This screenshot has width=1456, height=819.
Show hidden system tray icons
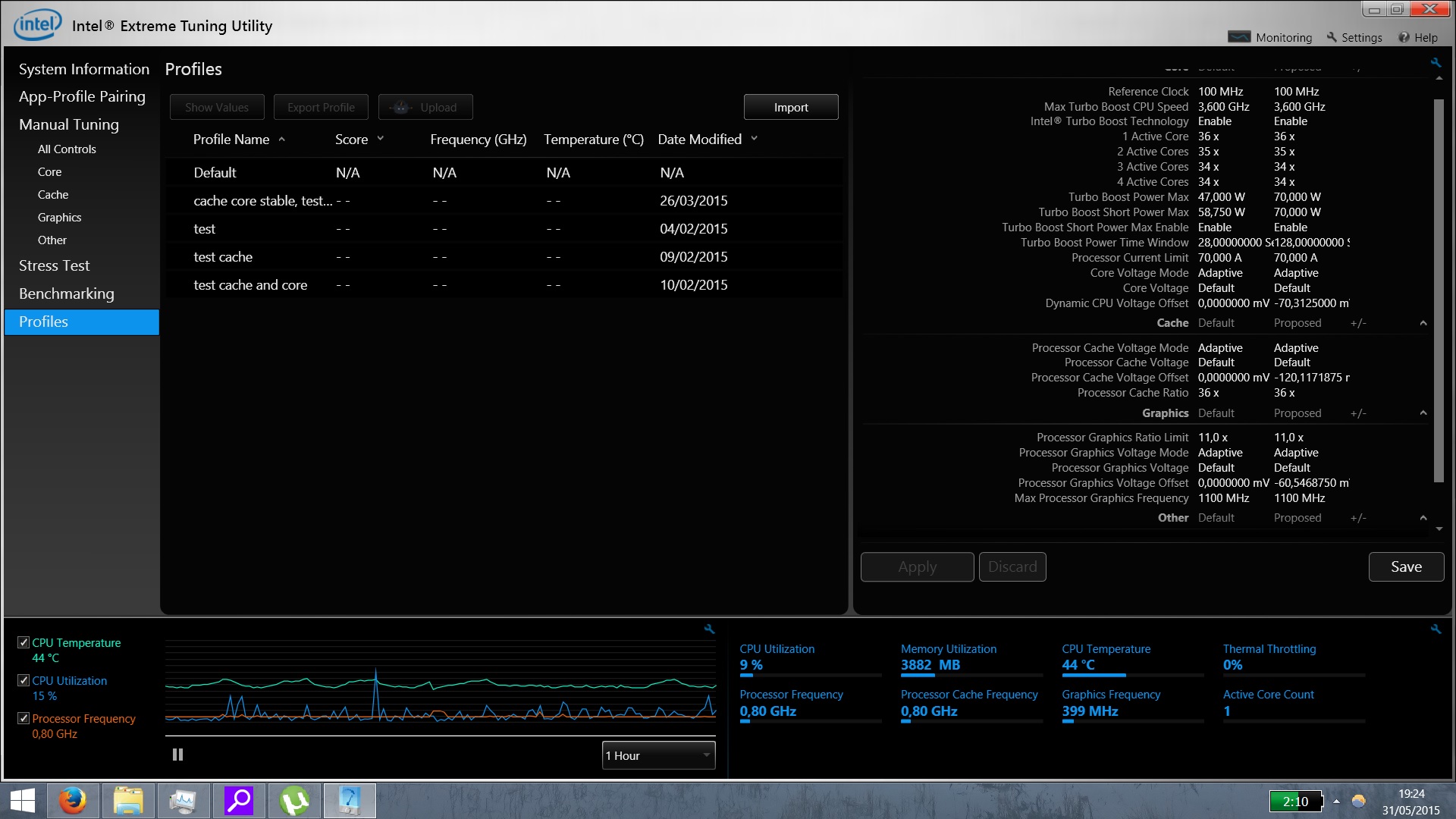(x=1336, y=801)
